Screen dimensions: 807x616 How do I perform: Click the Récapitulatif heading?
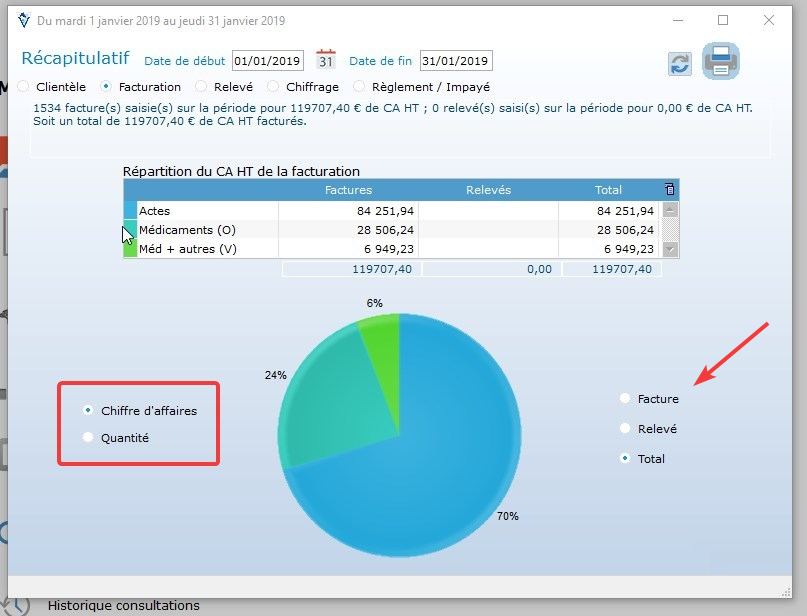click(x=75, y=58)
